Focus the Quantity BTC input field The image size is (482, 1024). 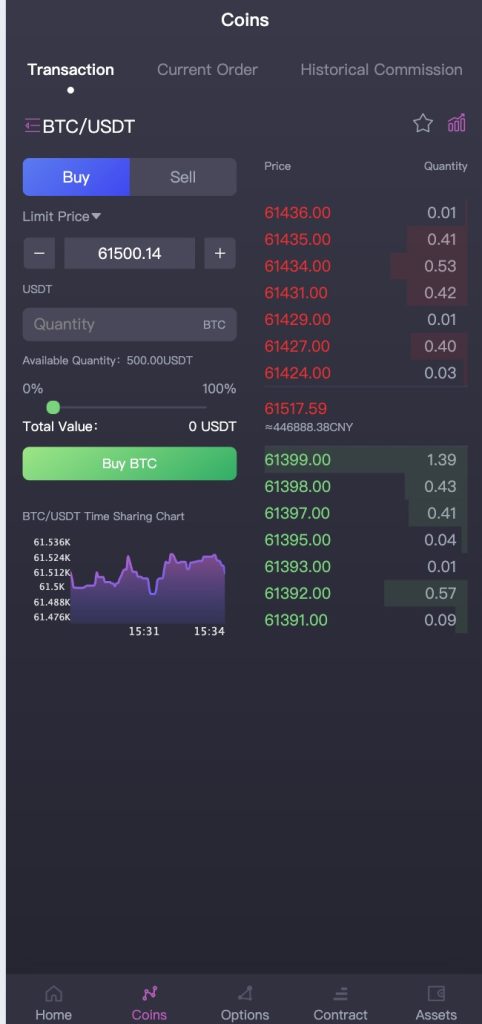[129, 325]
